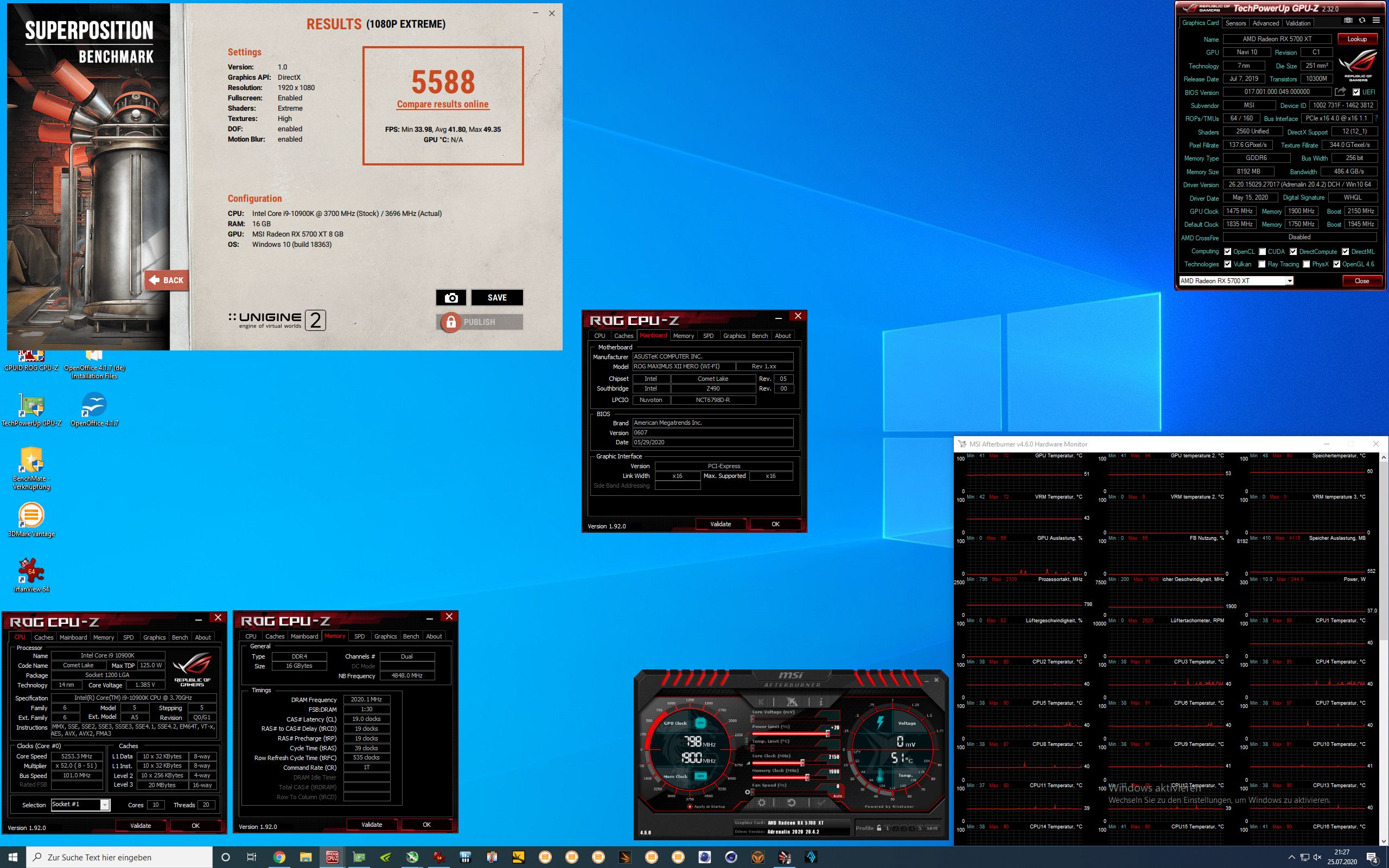Open Afterburner settings gear icon

[x=761, y=802]
